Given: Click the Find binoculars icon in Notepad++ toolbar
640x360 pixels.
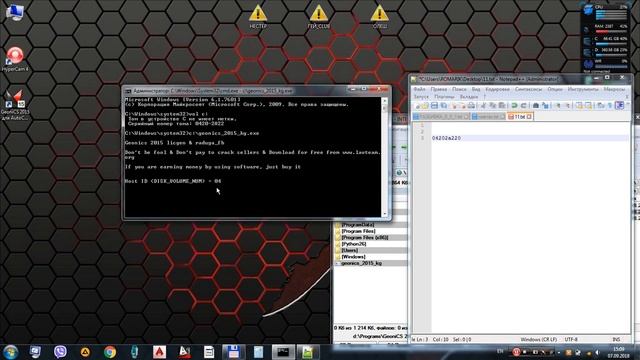Looking at the screenshot, I should click(x=536, y=106).
